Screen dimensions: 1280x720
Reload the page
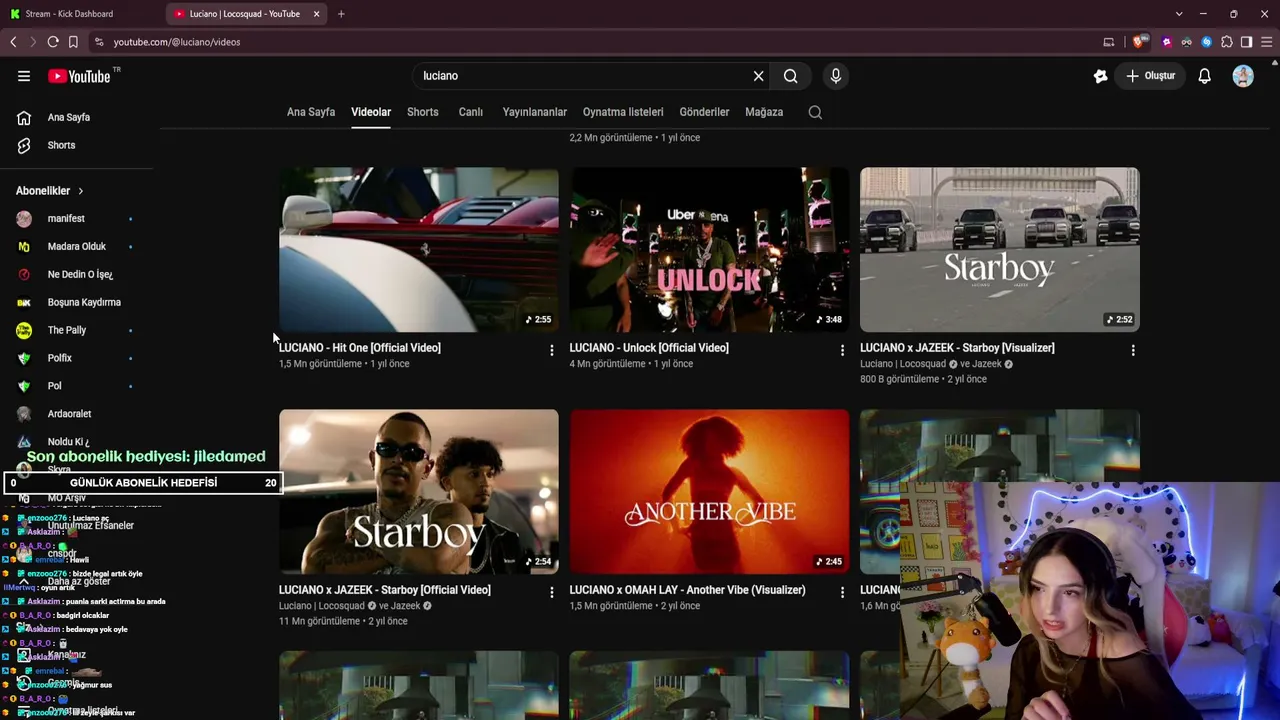(x=53, y=42)
